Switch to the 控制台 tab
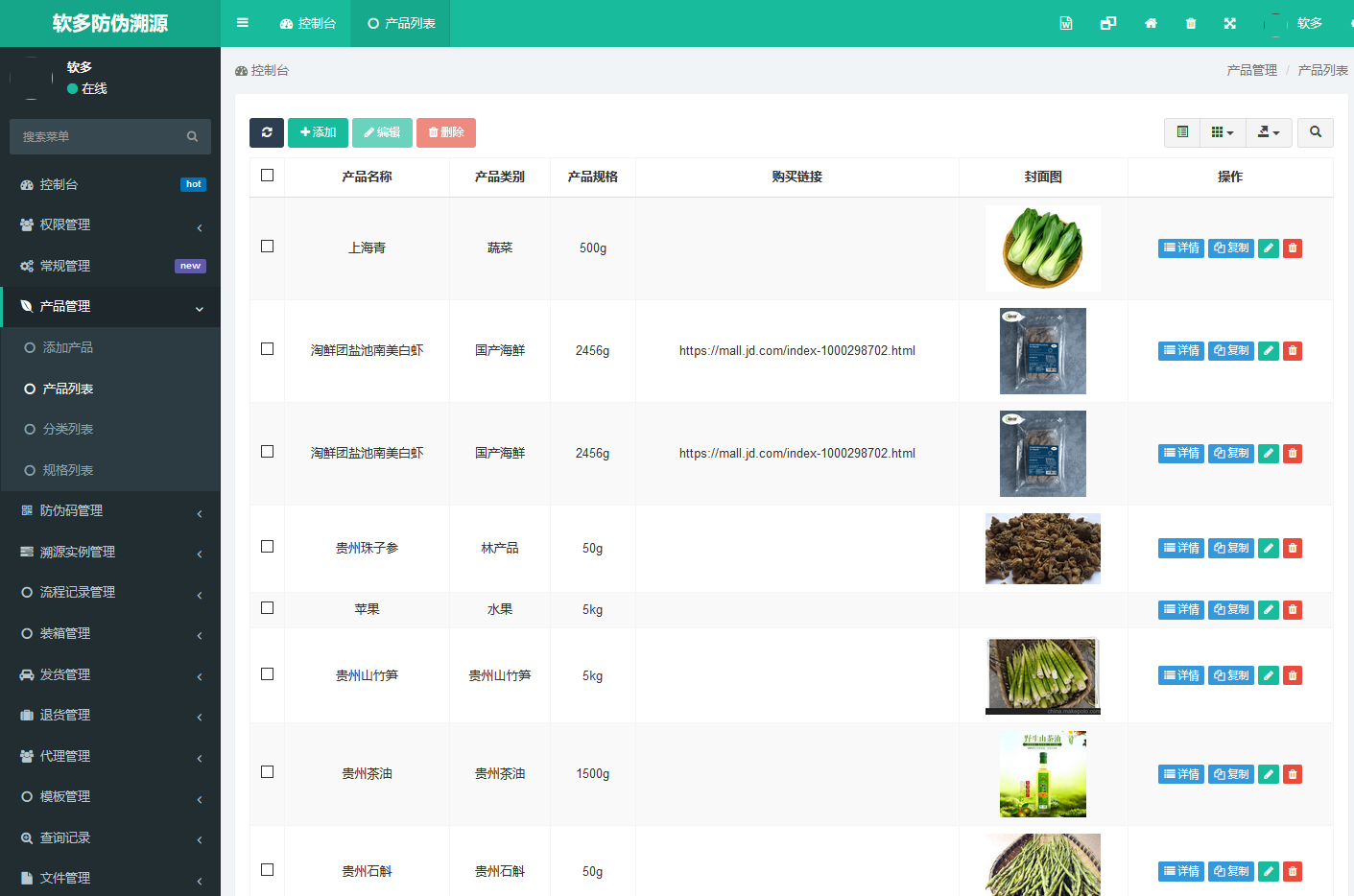This screenshot has width=1354, height=896. tap(308, 23)
